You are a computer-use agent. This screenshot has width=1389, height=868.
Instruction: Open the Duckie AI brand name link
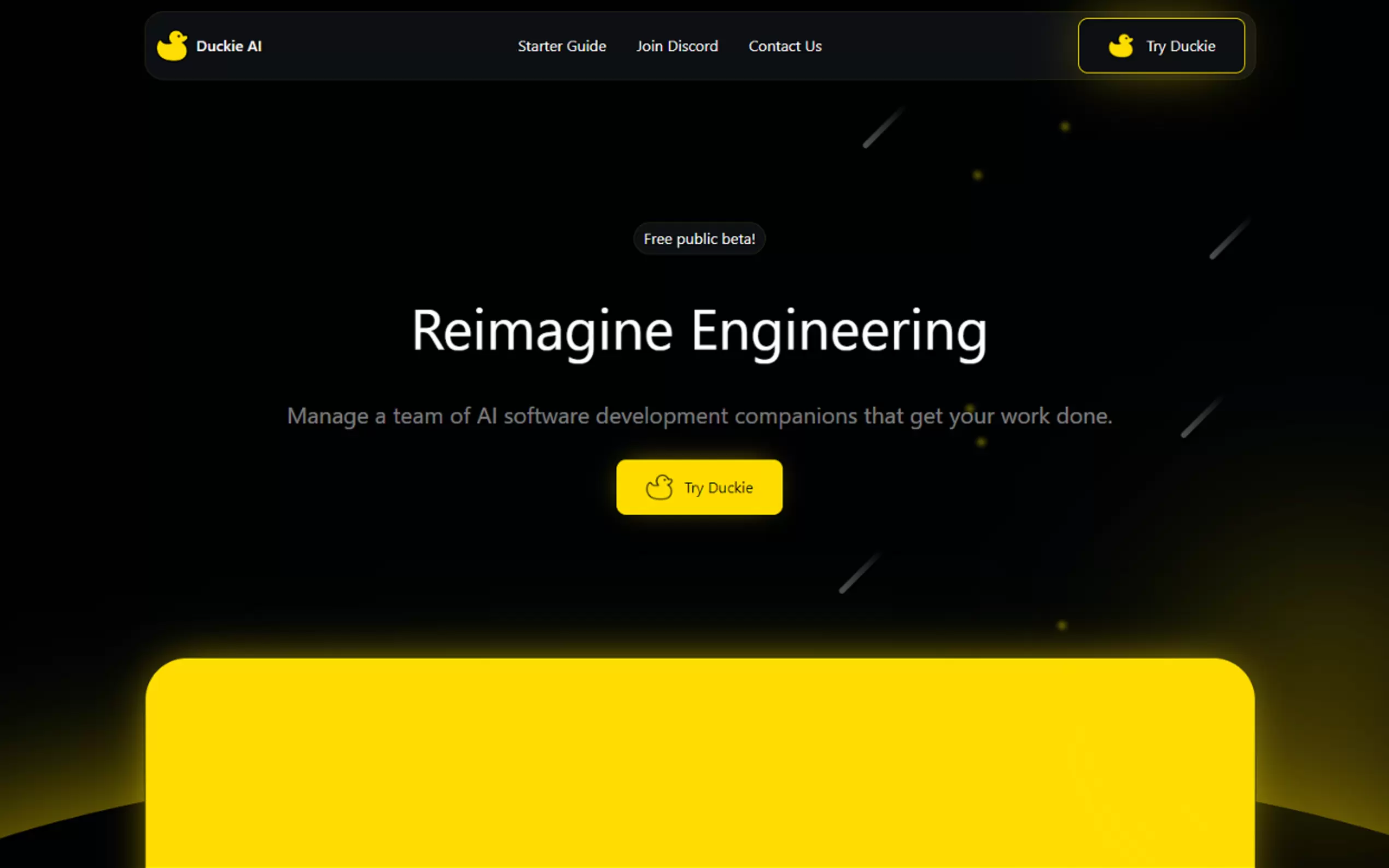coord(229,46)
